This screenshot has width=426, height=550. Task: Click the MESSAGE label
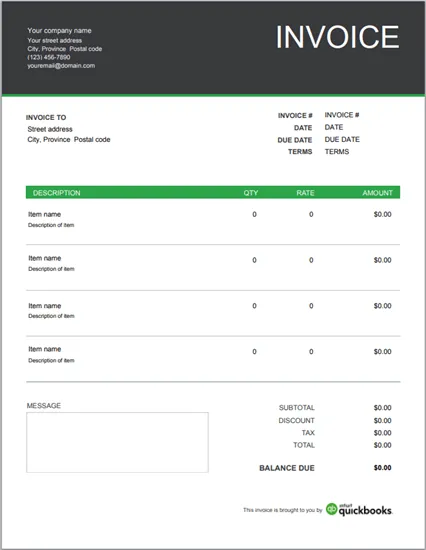point(44,405)
